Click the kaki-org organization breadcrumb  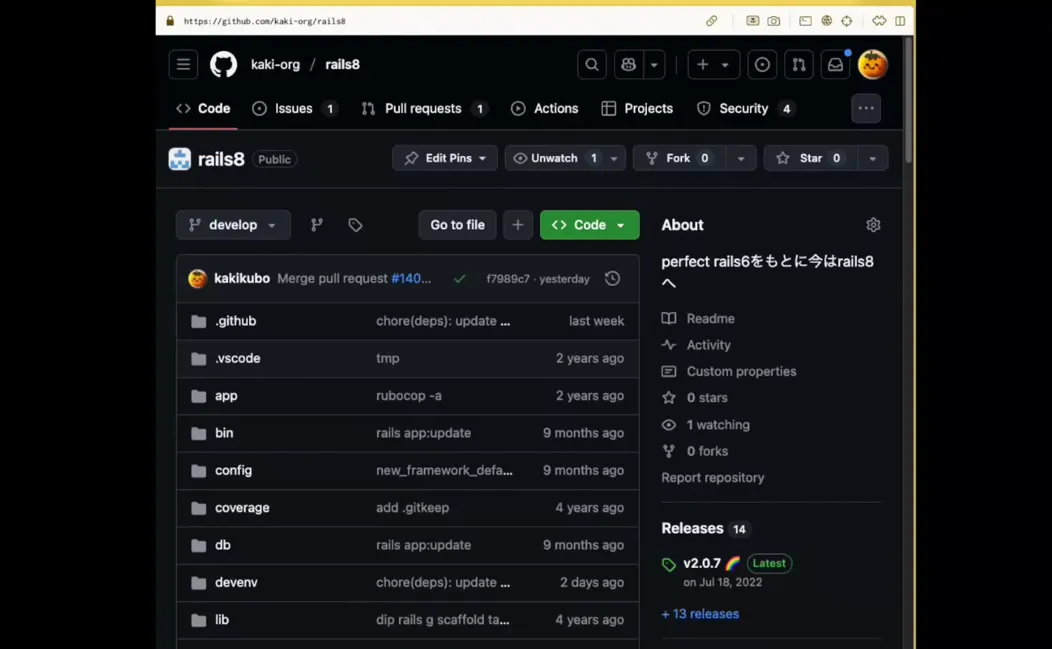point(275,64)
